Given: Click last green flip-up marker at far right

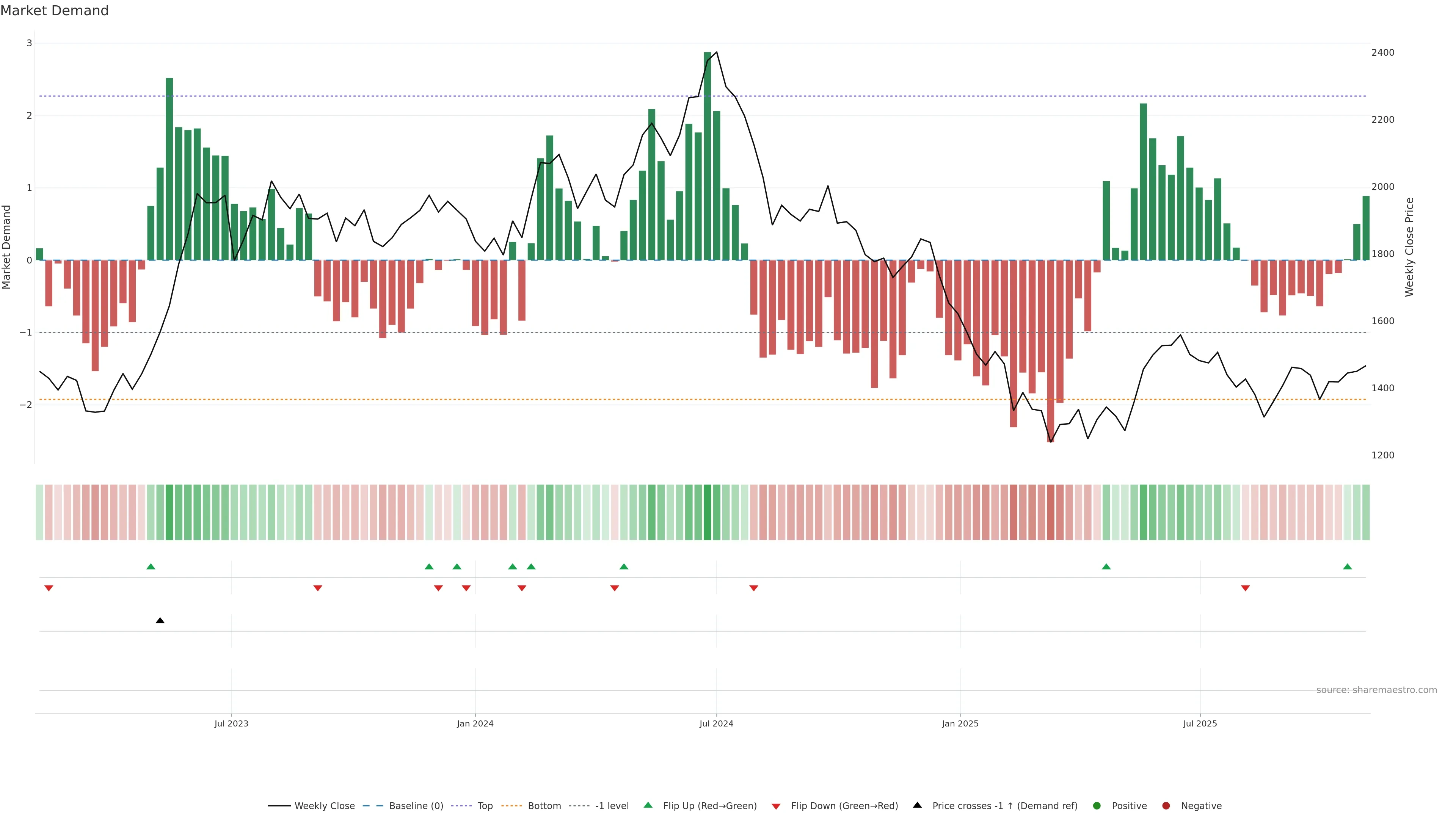Looking at the screenshot, I should [1348, 566].
